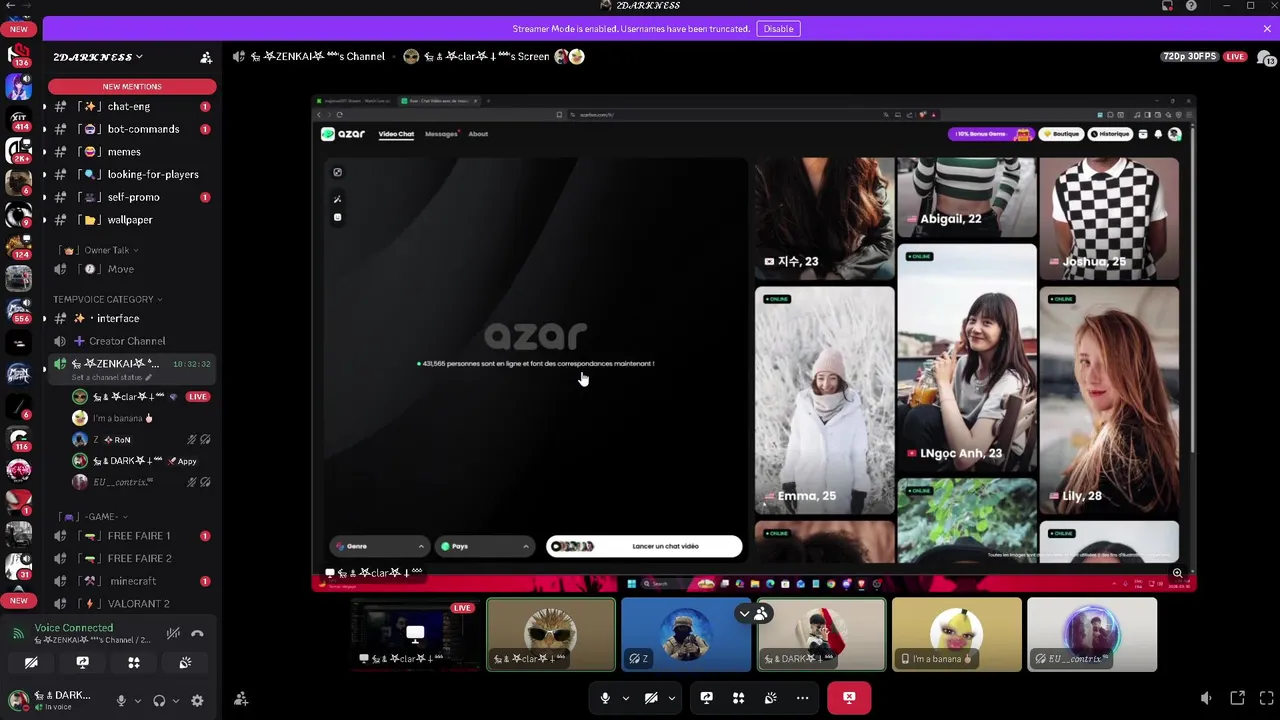The image size is (1280, 720).
Task: Pop out the stream window
Action: [x=1237, y=698]
